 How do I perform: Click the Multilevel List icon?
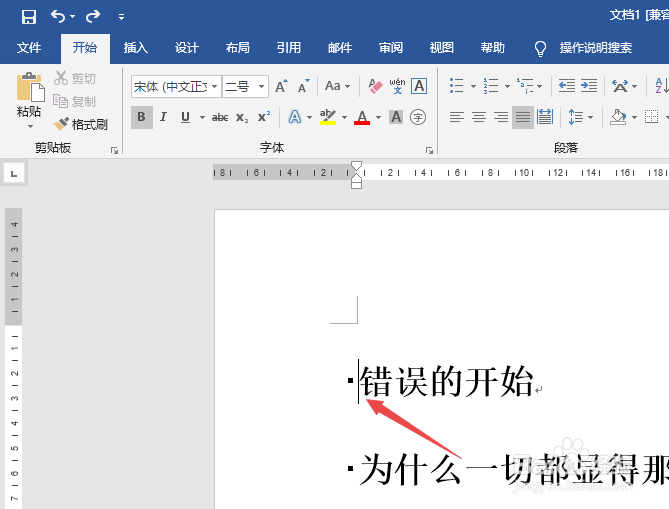click(525, 86)
